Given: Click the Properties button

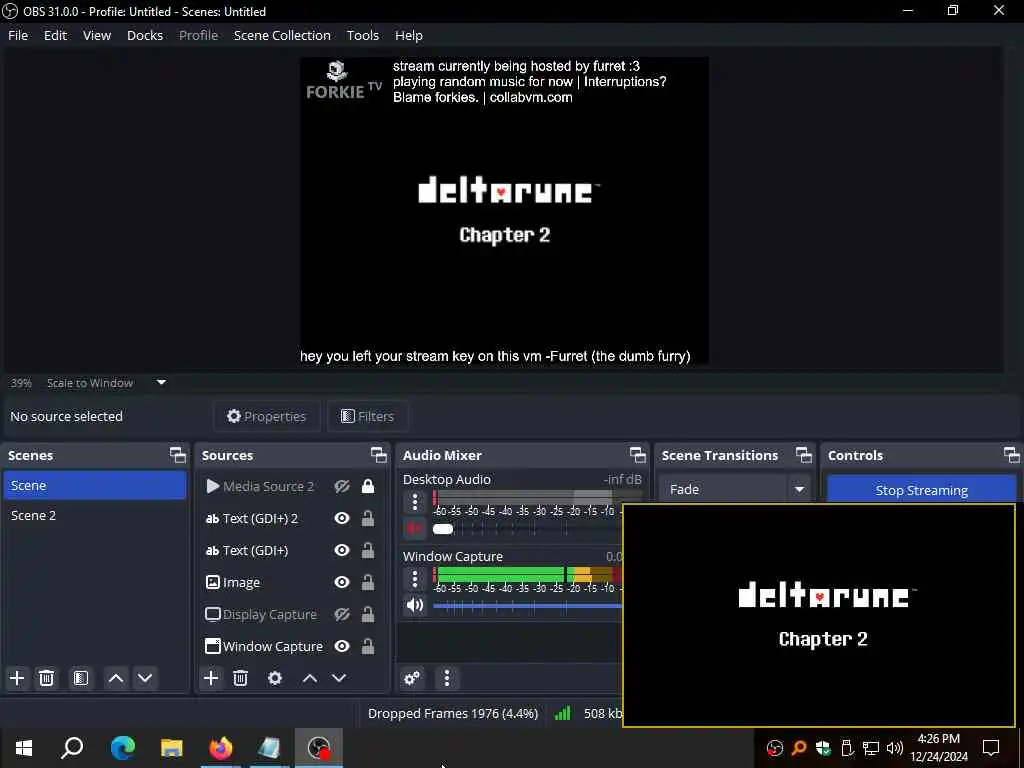Looking at the screenshot, I should pyautogui.click(x=266, y=416).
